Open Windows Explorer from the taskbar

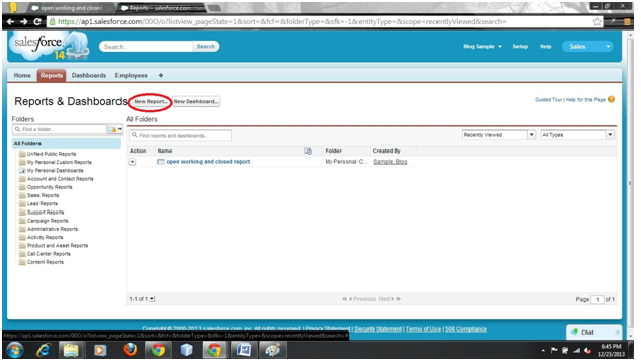[71, 351]
